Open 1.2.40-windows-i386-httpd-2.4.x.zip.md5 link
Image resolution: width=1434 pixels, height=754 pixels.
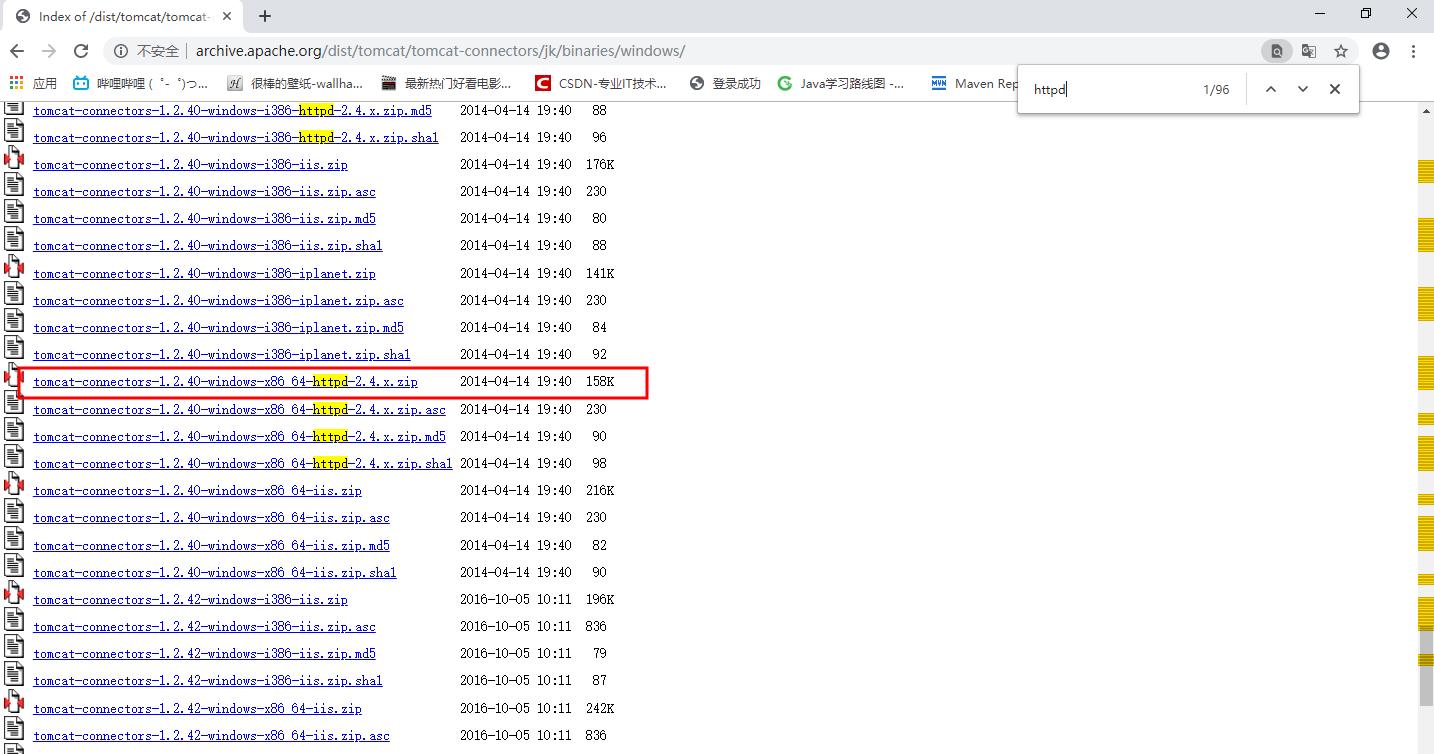click(x=232, y=110)
